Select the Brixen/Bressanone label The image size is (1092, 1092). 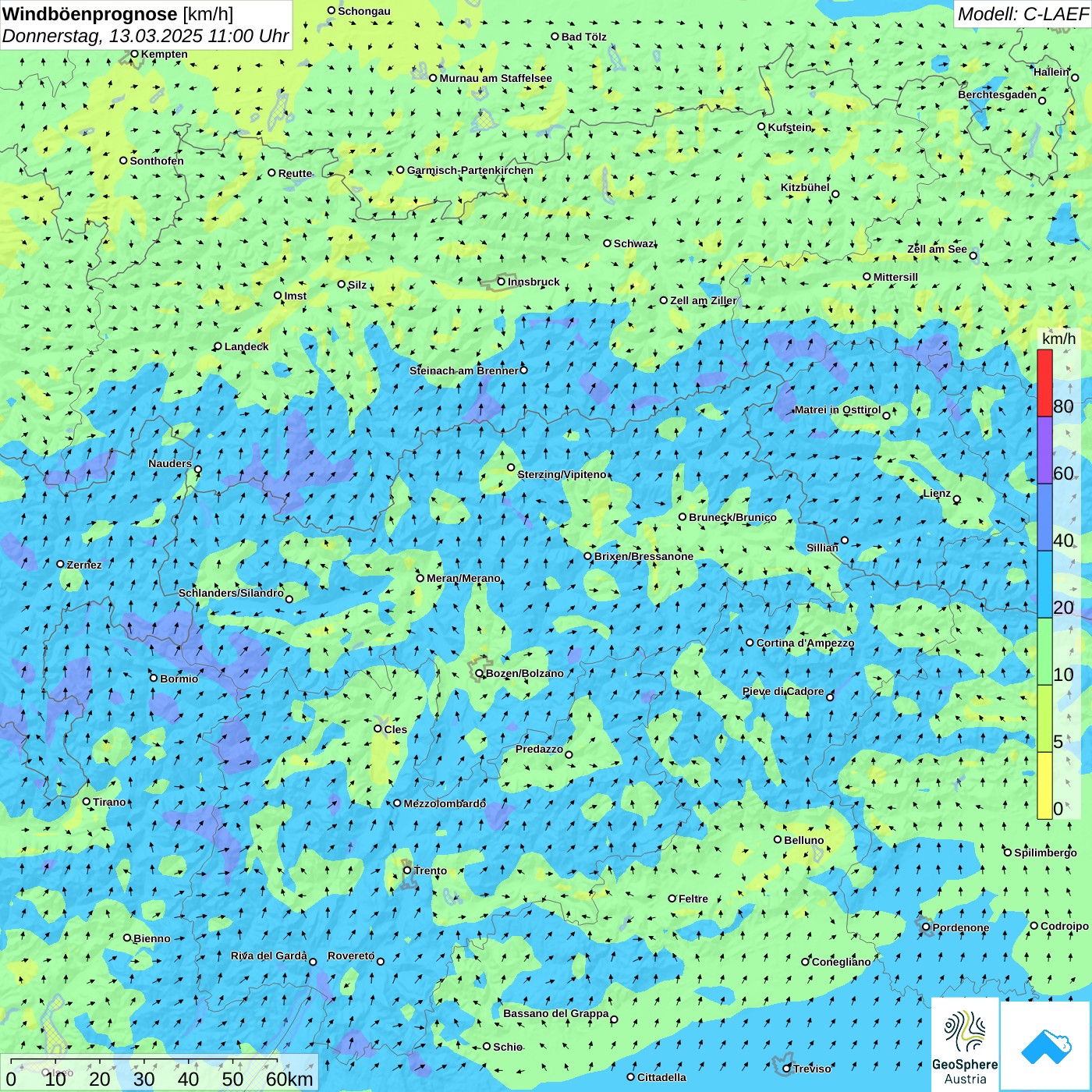coord(643,556)
